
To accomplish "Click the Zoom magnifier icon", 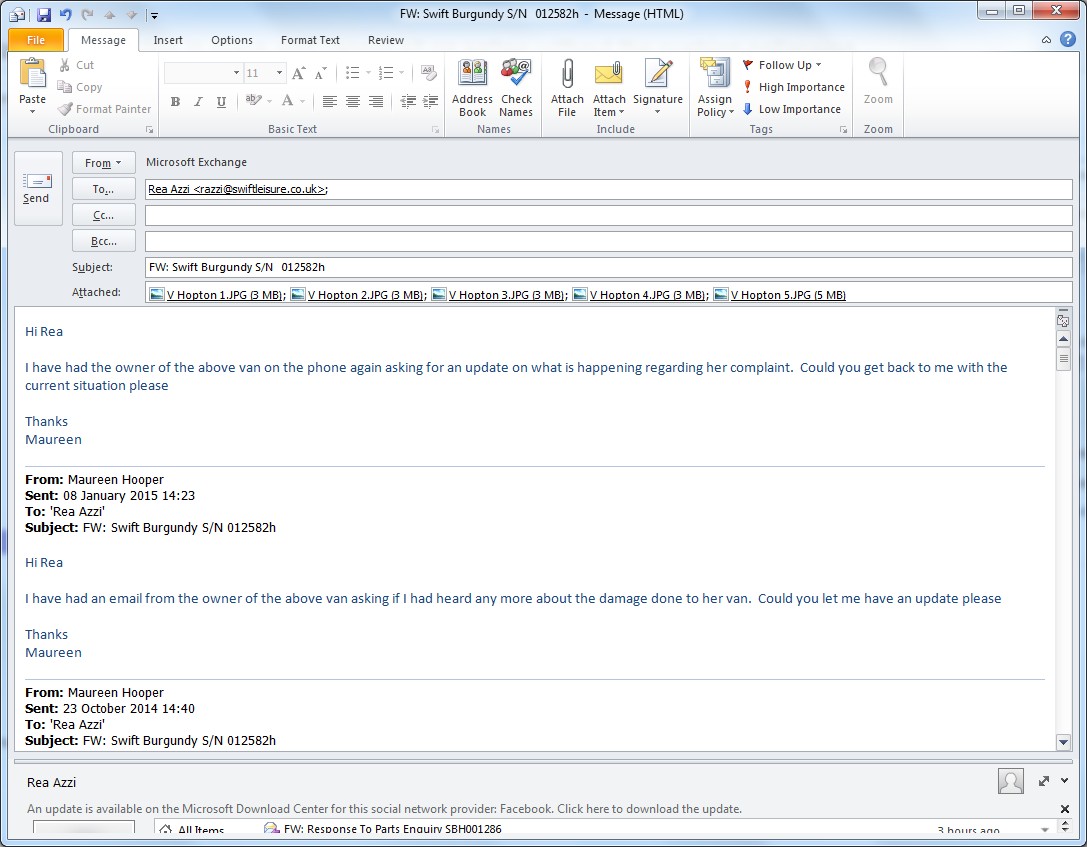I will tap(878, 73).
